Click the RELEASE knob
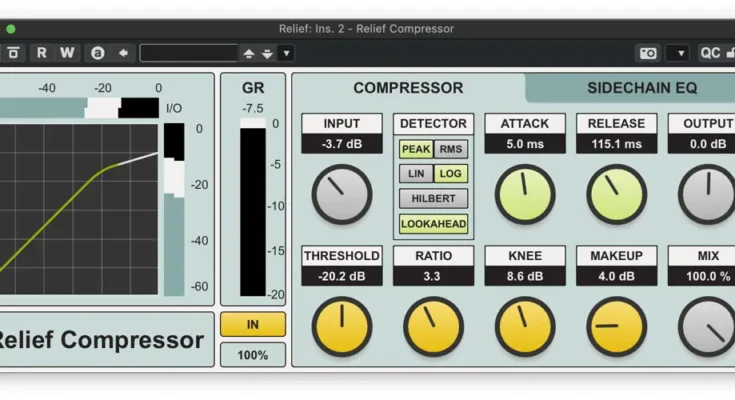This screenshot has height=400, width=735. tap(616, 194)
